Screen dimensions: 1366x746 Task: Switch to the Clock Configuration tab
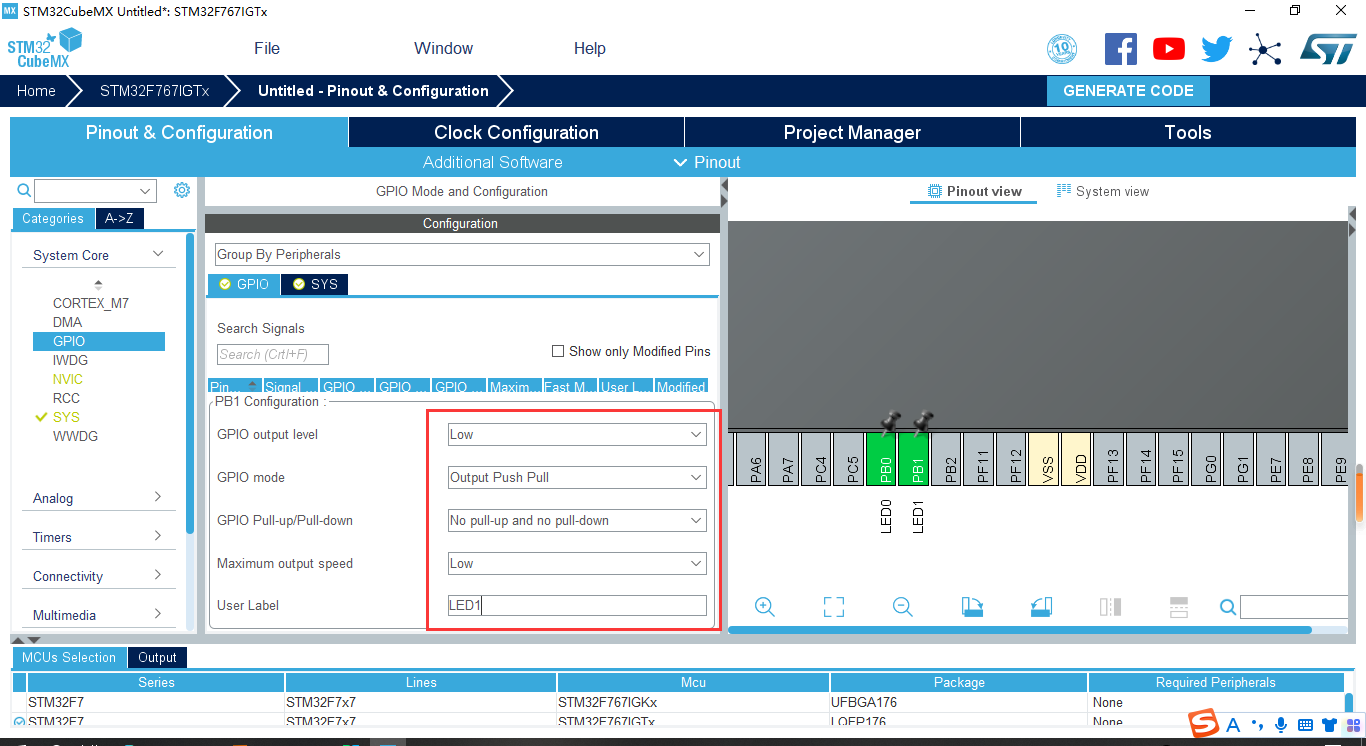coord(516,132)
